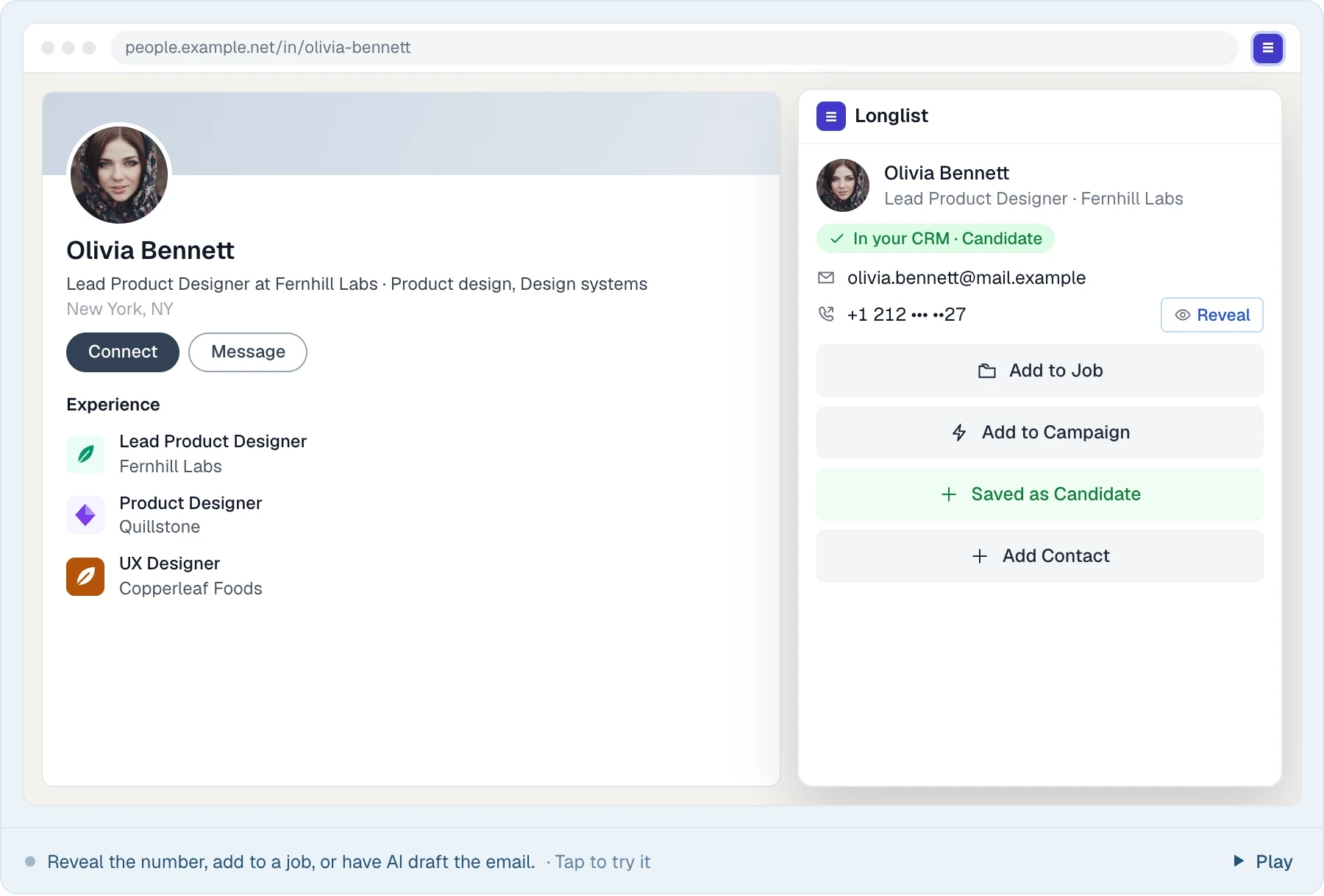Click the Experience section heading
This screenshot has height=896, width=1324.
point(113,405)
